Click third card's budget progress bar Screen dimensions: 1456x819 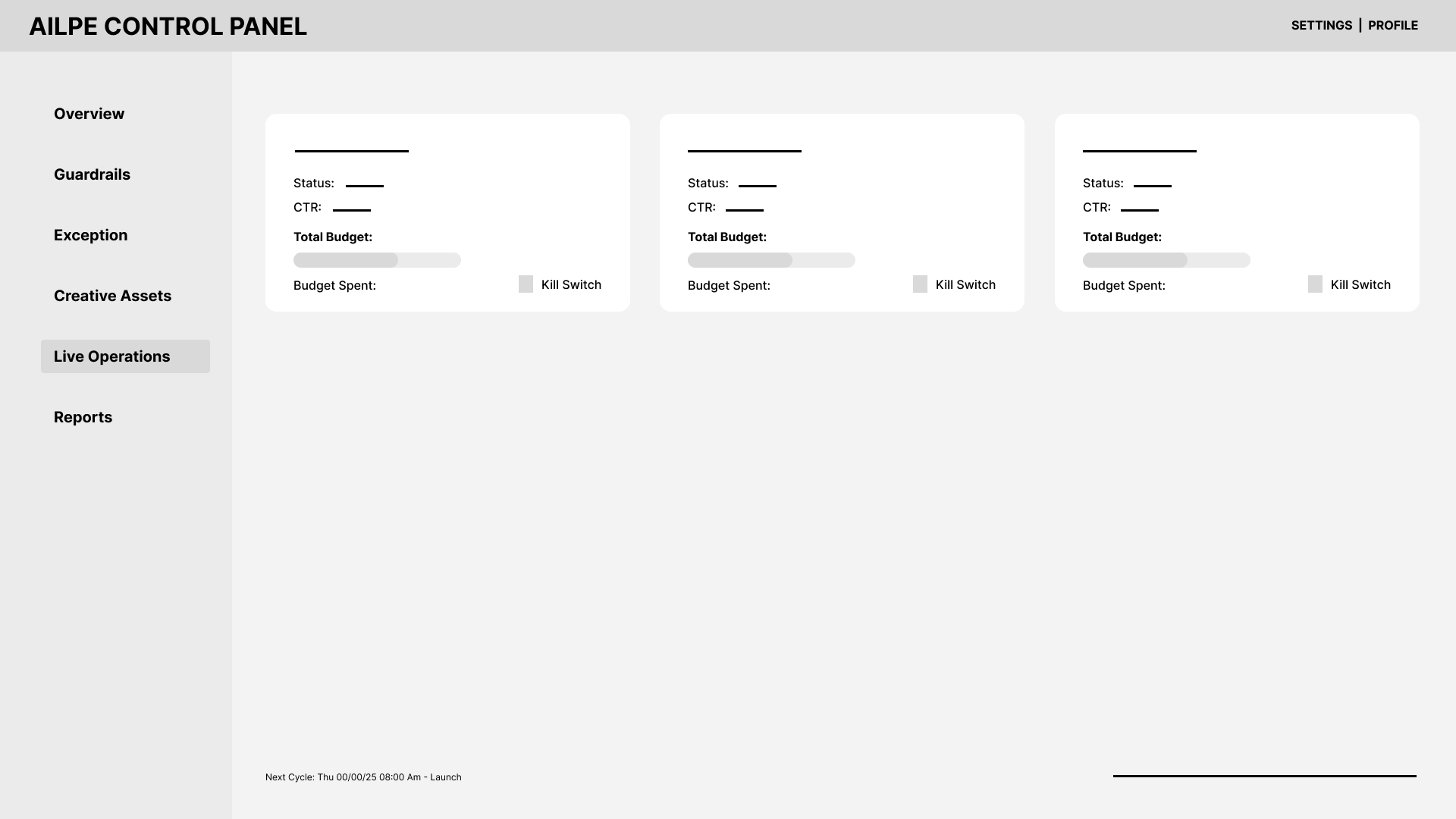[1166, 260]
